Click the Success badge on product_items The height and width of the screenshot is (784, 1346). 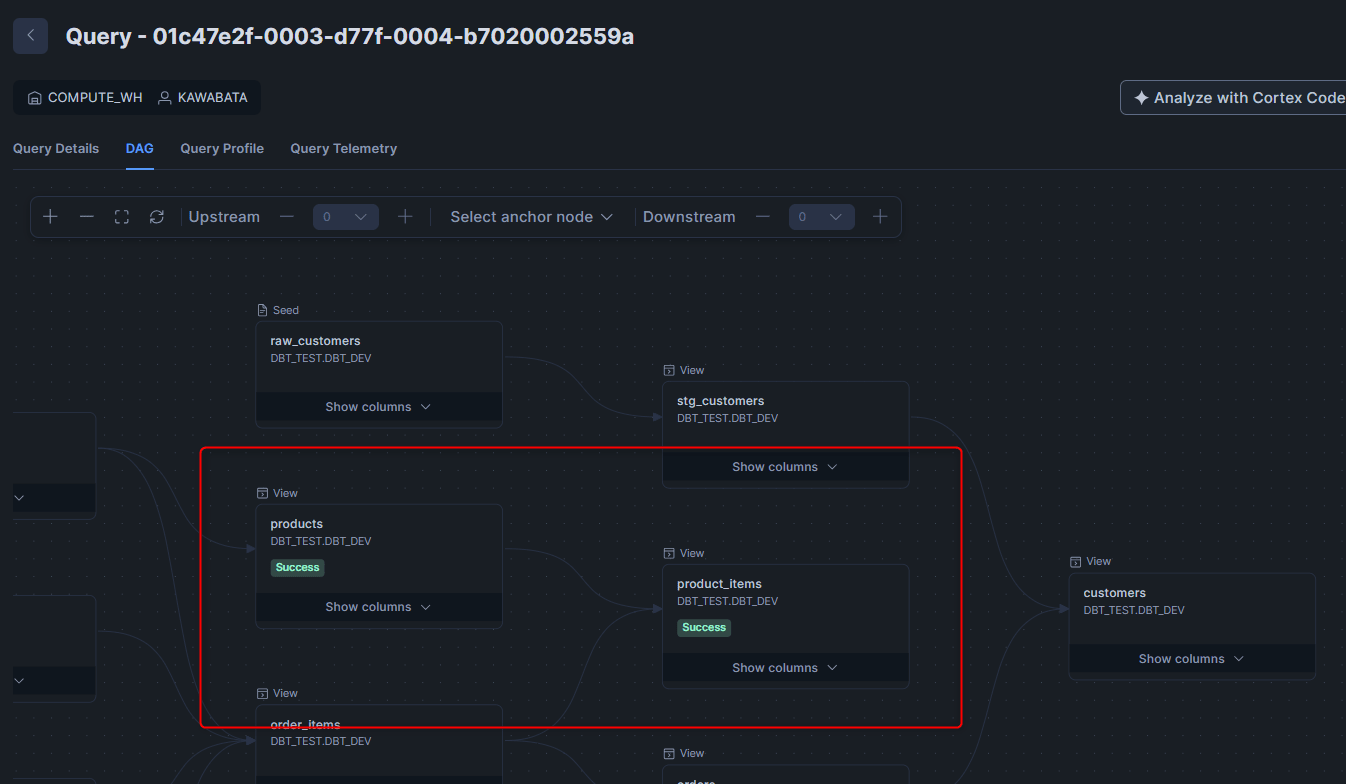pos(704,628)
